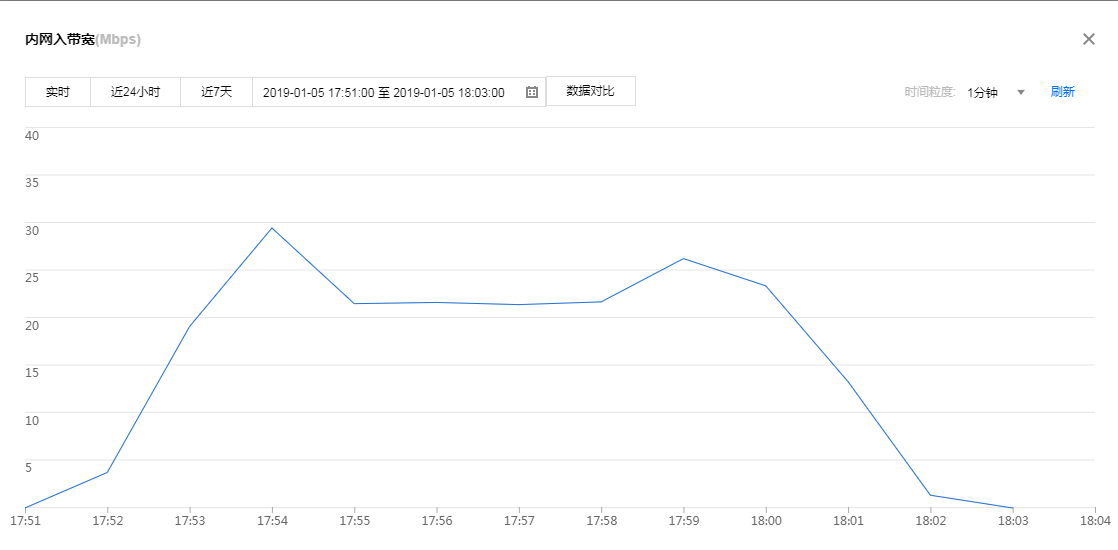Image resolution: width=1118 pixels, height=550 pixels.
Task: Select the 近24小时 time range
Action: [x=135, y=92]
